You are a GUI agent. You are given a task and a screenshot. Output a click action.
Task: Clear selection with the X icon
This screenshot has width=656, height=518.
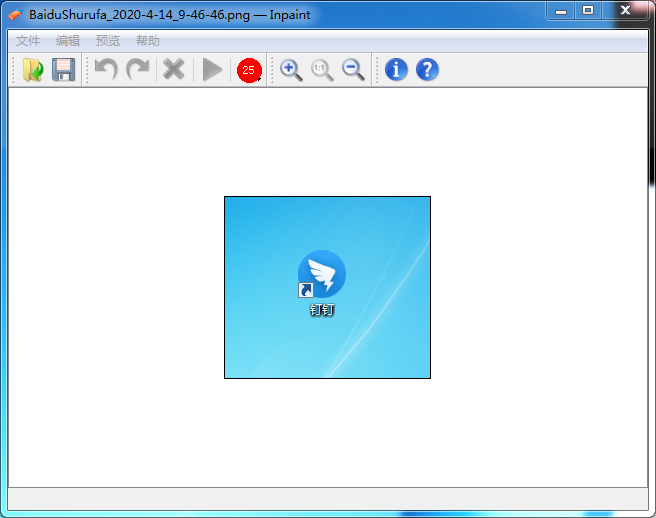pyautogui.click(x=174, y=69)
